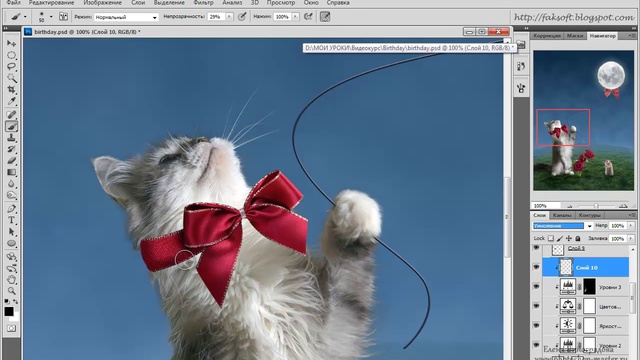640x360 pixels.
Task: Select the Crop tool
Action: click(11, 89)
